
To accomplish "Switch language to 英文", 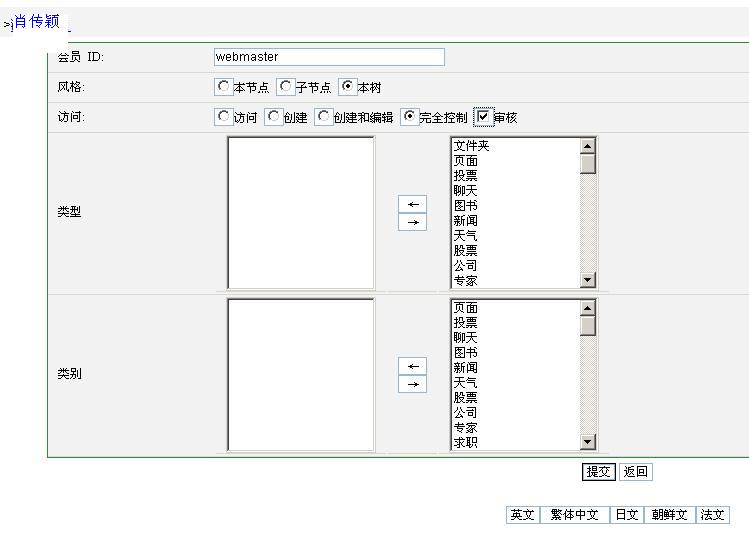I will [522, 515].
